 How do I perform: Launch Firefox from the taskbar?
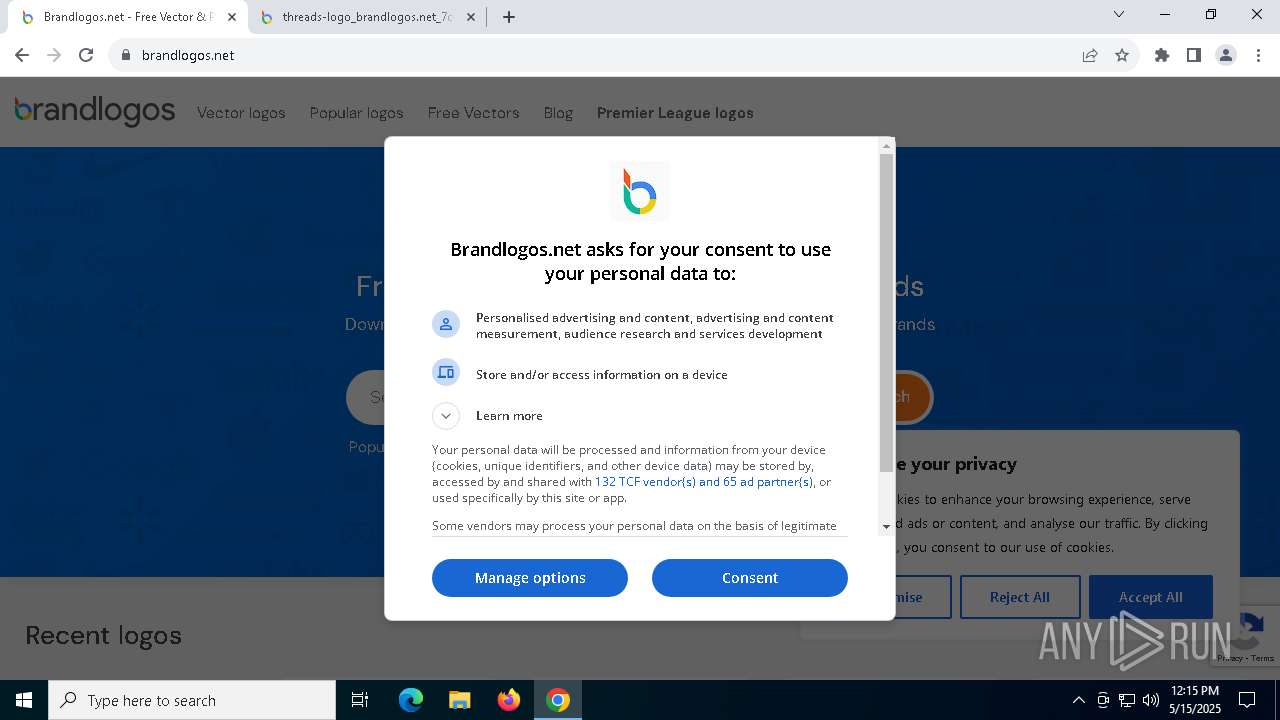509,700
